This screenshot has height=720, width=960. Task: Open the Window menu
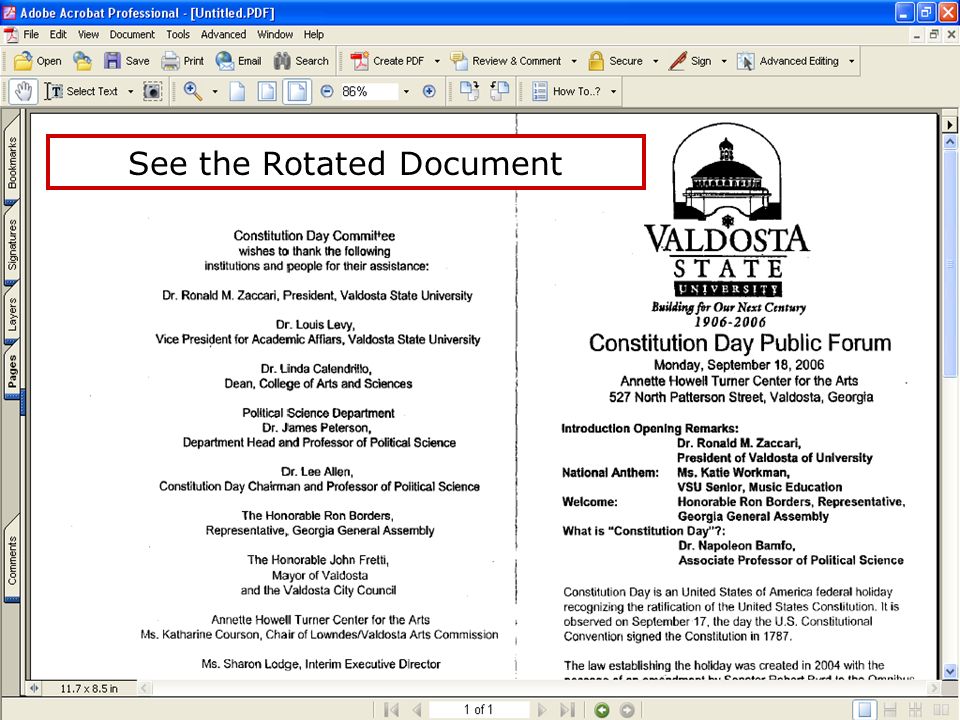click(275, 34)
